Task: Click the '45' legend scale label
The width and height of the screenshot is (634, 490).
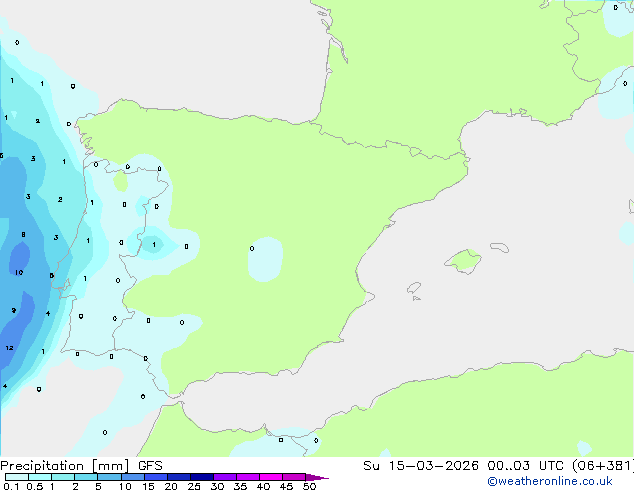Action: 286,486
